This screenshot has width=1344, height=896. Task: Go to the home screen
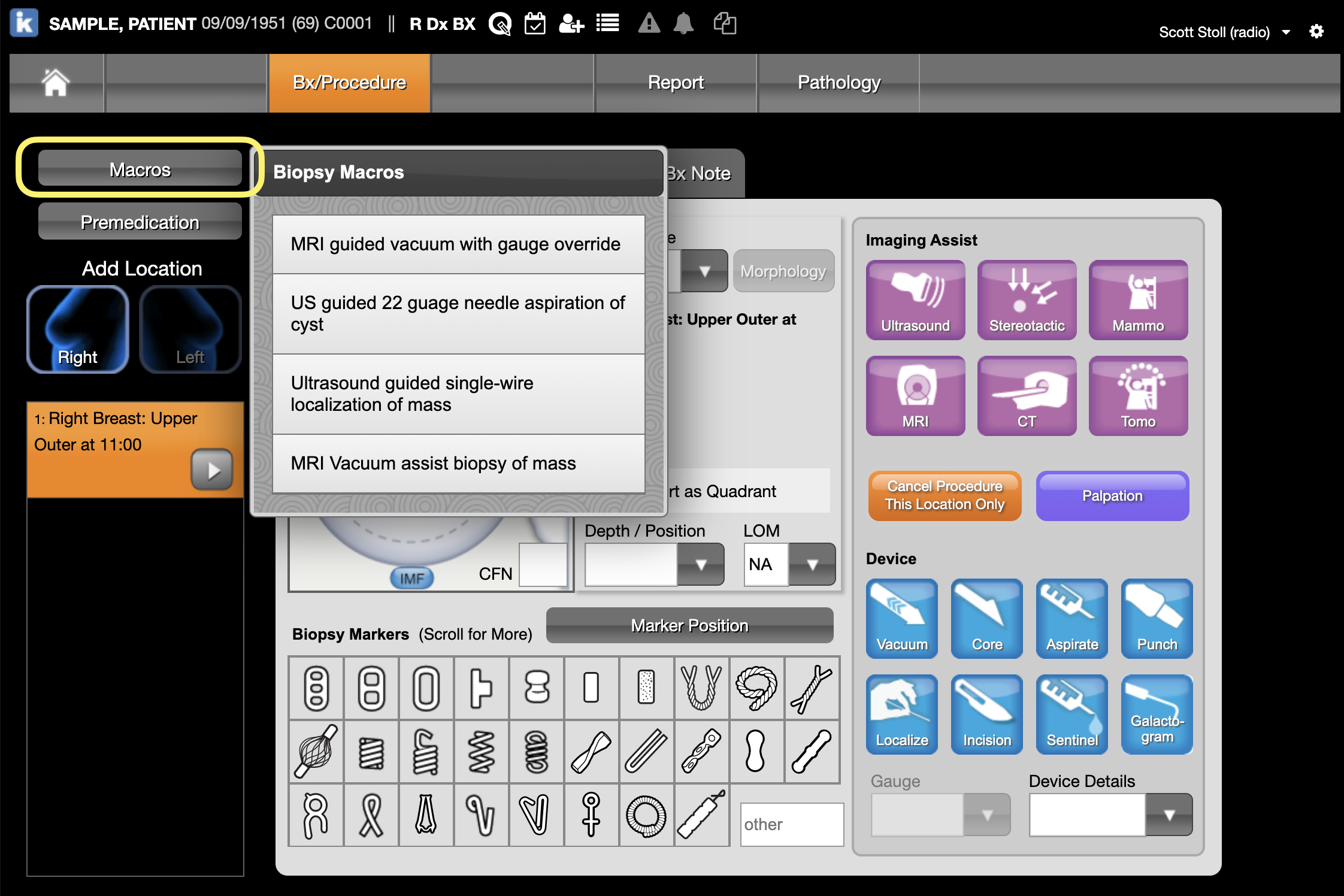pyautogui.click(x=56, y=83)
